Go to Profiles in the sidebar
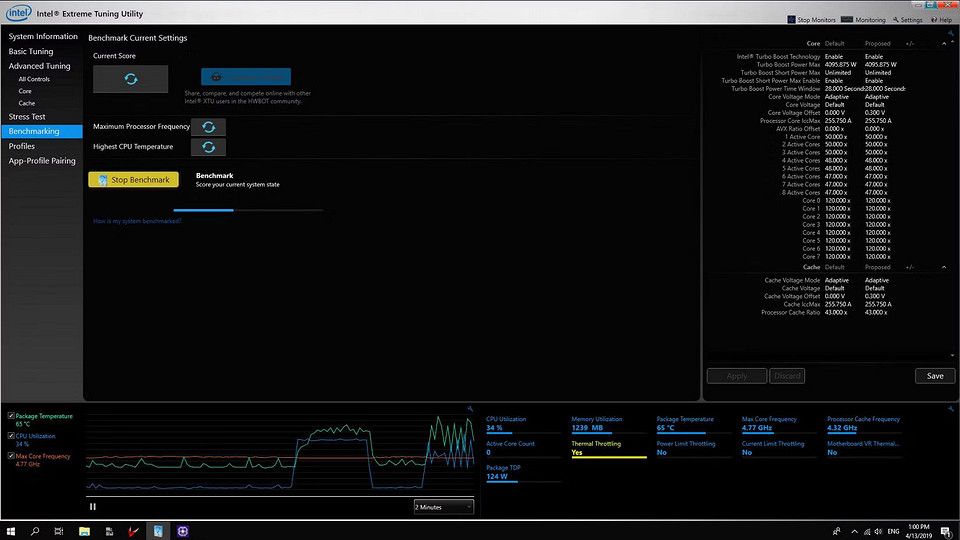 point(22,146)
